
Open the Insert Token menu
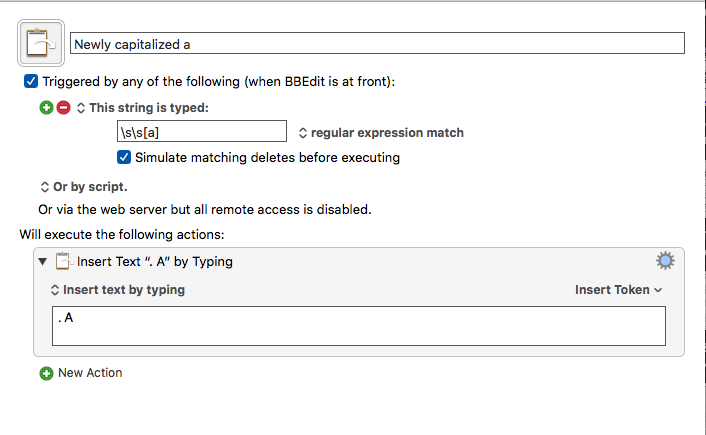point(618,290)
